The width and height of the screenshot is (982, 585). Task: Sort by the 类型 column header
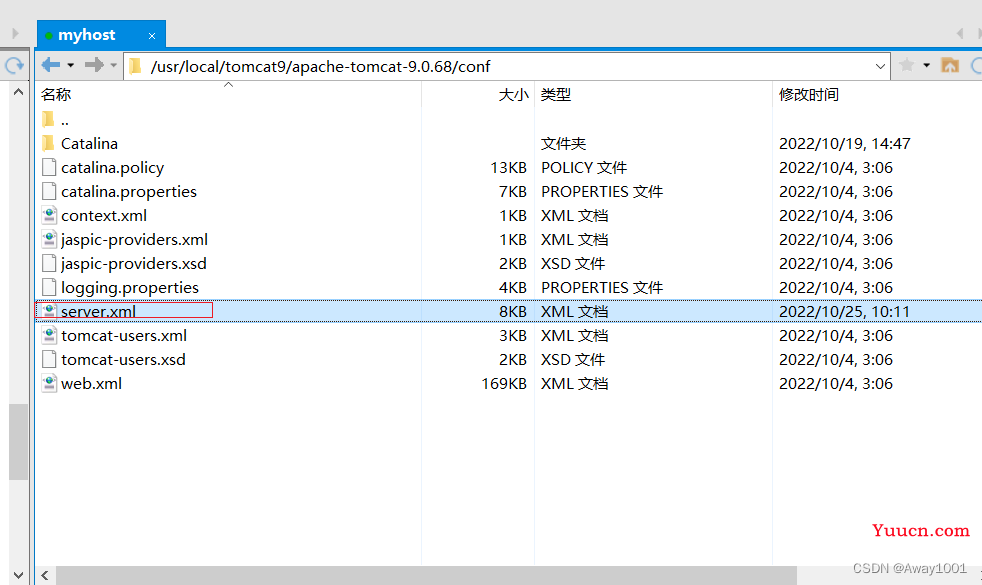click(x=556, y=95)
